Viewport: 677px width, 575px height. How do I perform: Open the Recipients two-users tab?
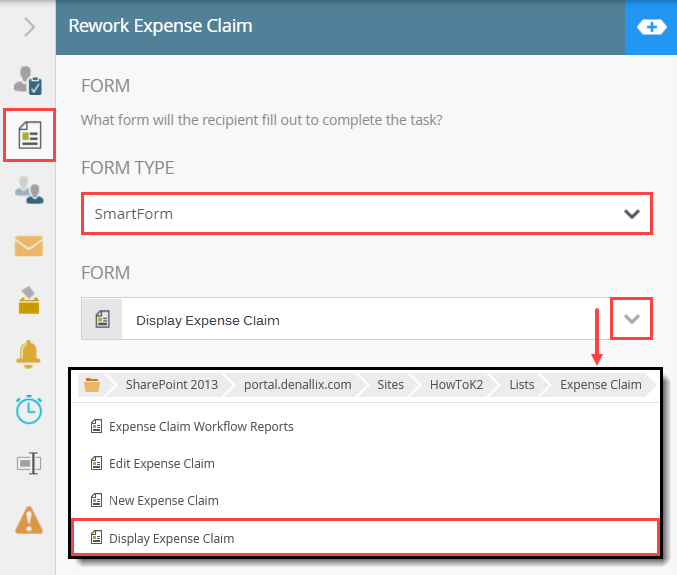pos(29,190)
